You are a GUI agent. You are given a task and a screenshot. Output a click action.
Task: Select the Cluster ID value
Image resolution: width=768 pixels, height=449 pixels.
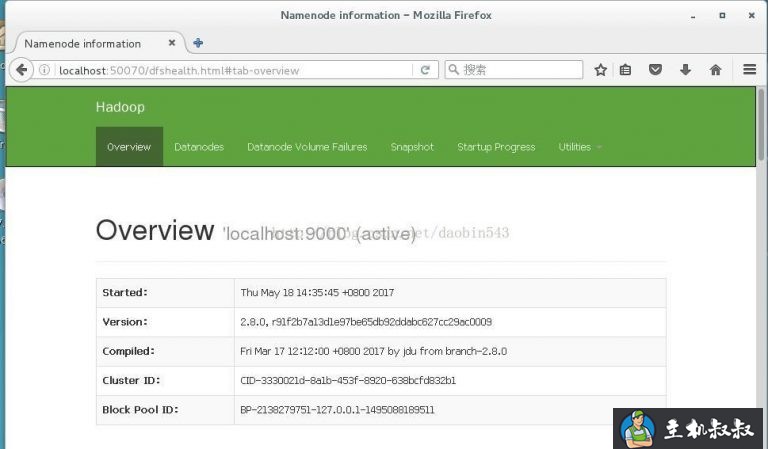[348, 380]
